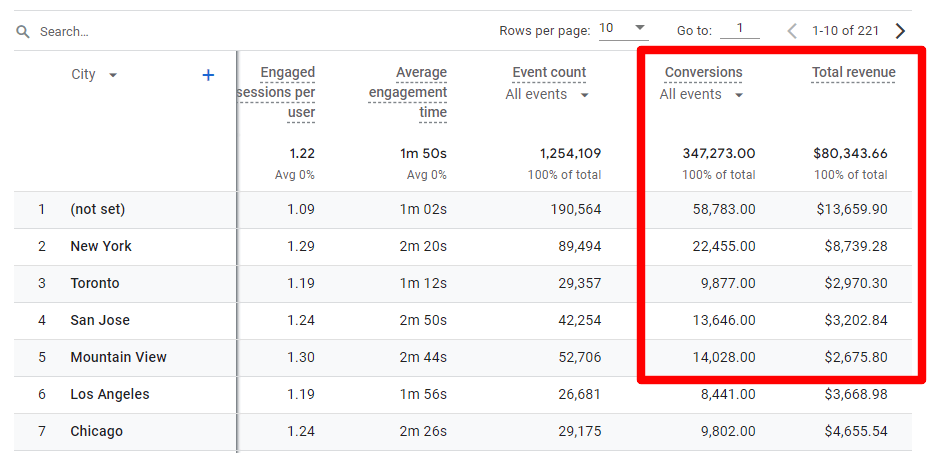Add a dimension with the plus icon
The height and width of the screenshot is (453, 932).
pyautogui.click(x=208, y=75)
